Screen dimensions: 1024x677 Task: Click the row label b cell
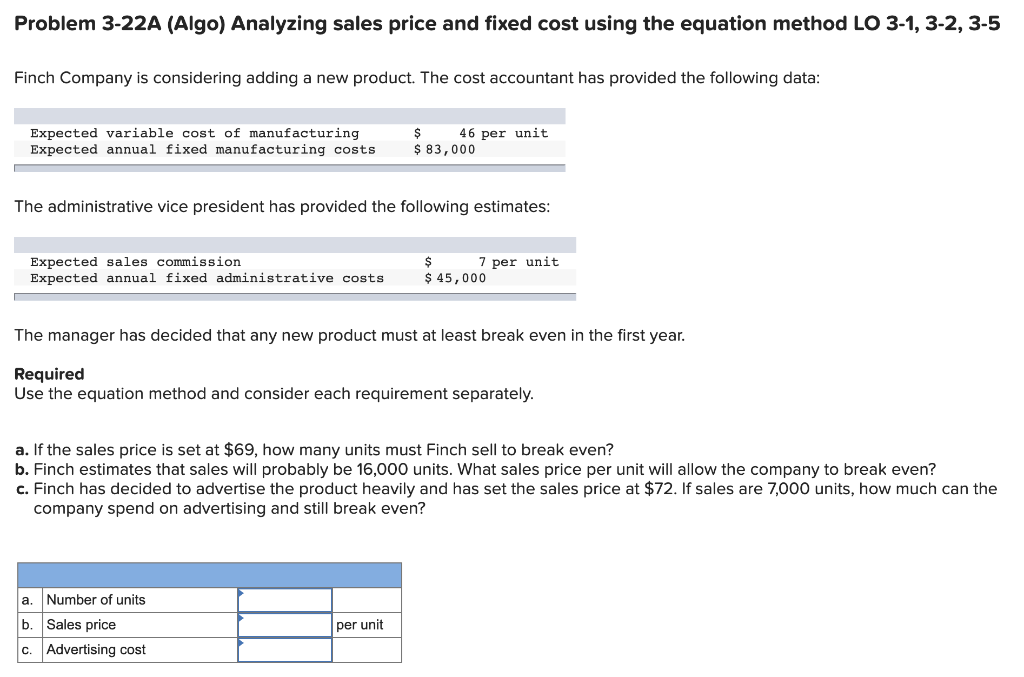[x=27, y=624]
